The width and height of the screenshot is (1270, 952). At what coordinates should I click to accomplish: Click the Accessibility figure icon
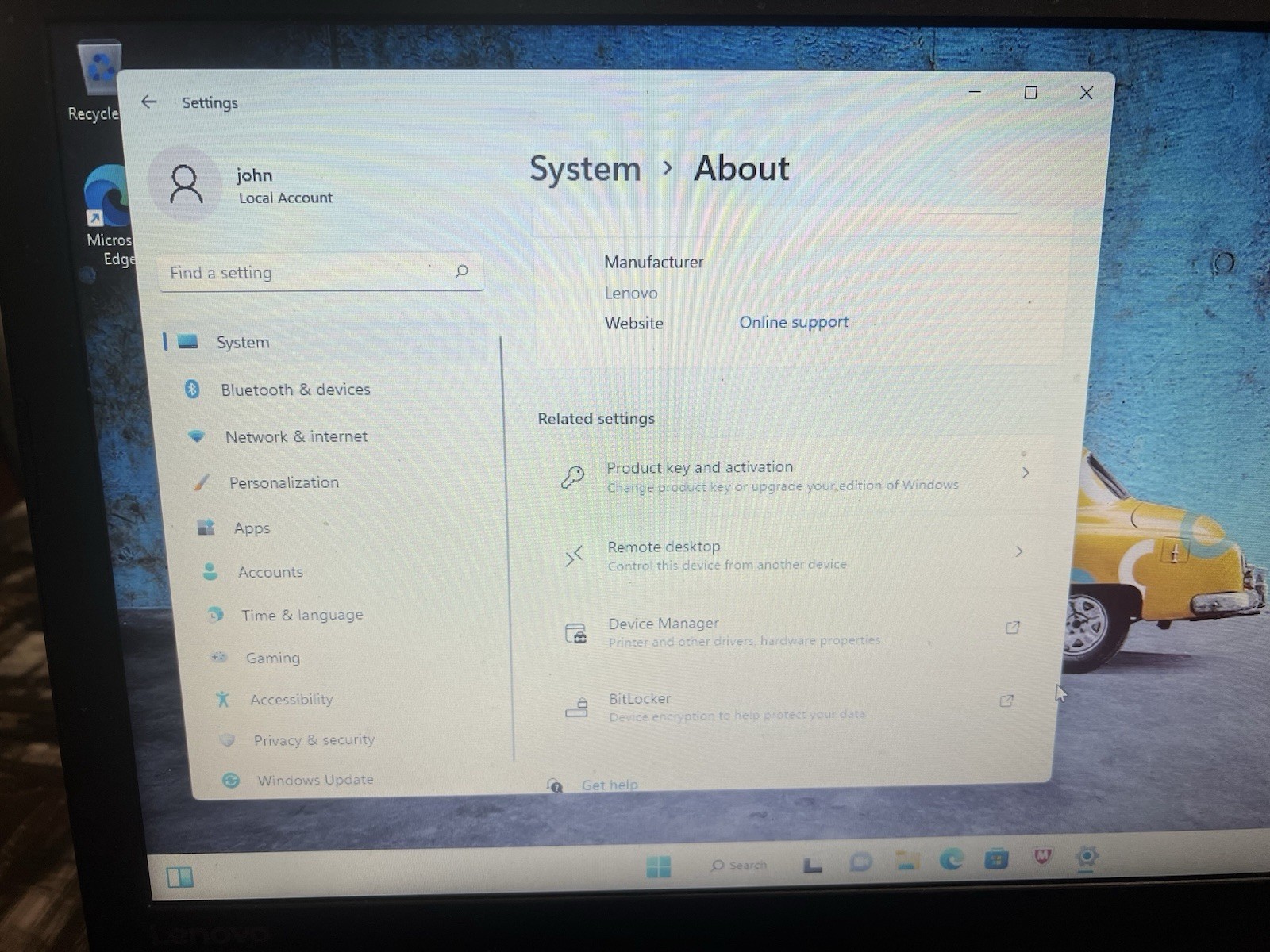pos(223,699)
